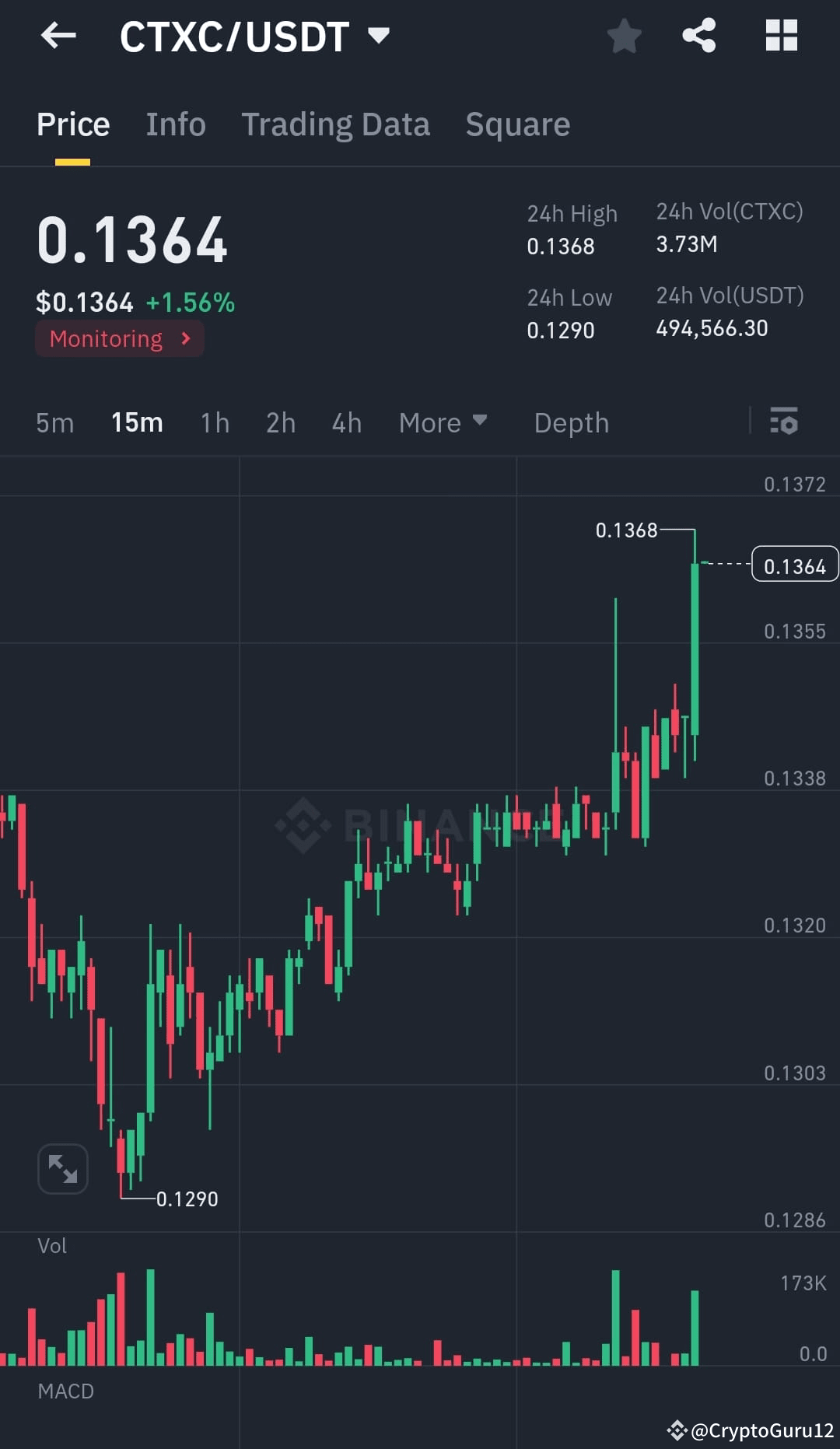The image size is (840, 1449).
Task: Switch chart interval to 1h
Action: pos(213,422)
